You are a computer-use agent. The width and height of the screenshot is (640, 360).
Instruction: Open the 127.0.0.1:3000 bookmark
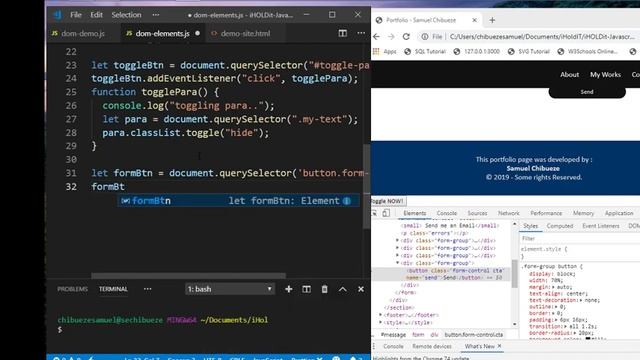[476, 51]
